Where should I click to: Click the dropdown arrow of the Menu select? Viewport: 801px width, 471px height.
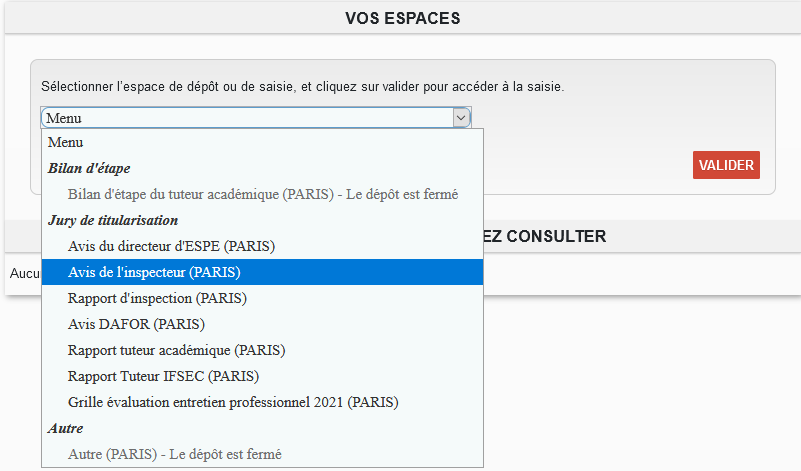pos(461,118)
